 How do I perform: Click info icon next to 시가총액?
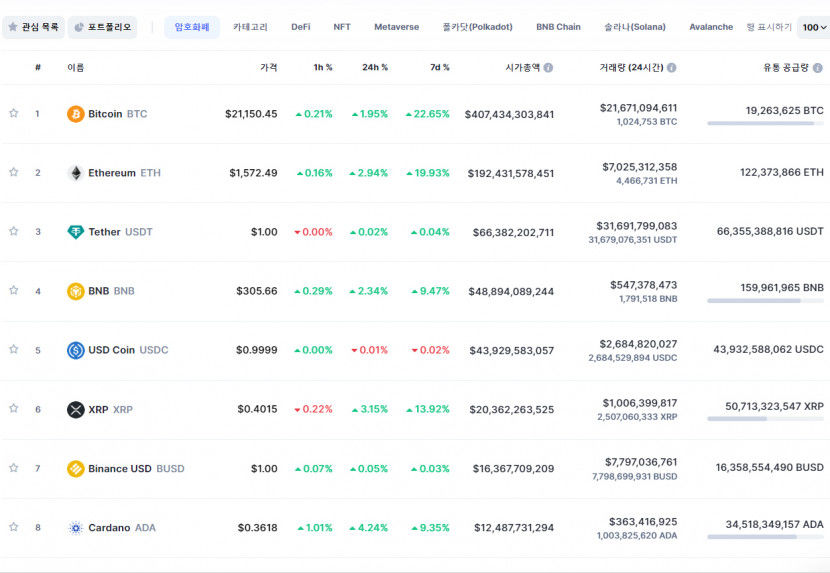tap(548, 68)
